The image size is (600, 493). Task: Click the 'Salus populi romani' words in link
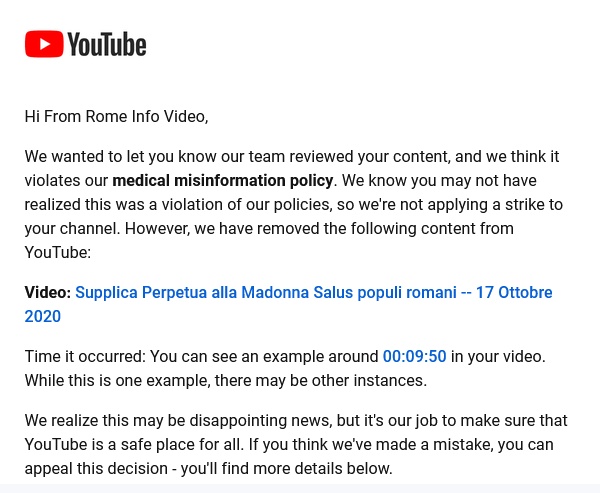coord(385,292)
